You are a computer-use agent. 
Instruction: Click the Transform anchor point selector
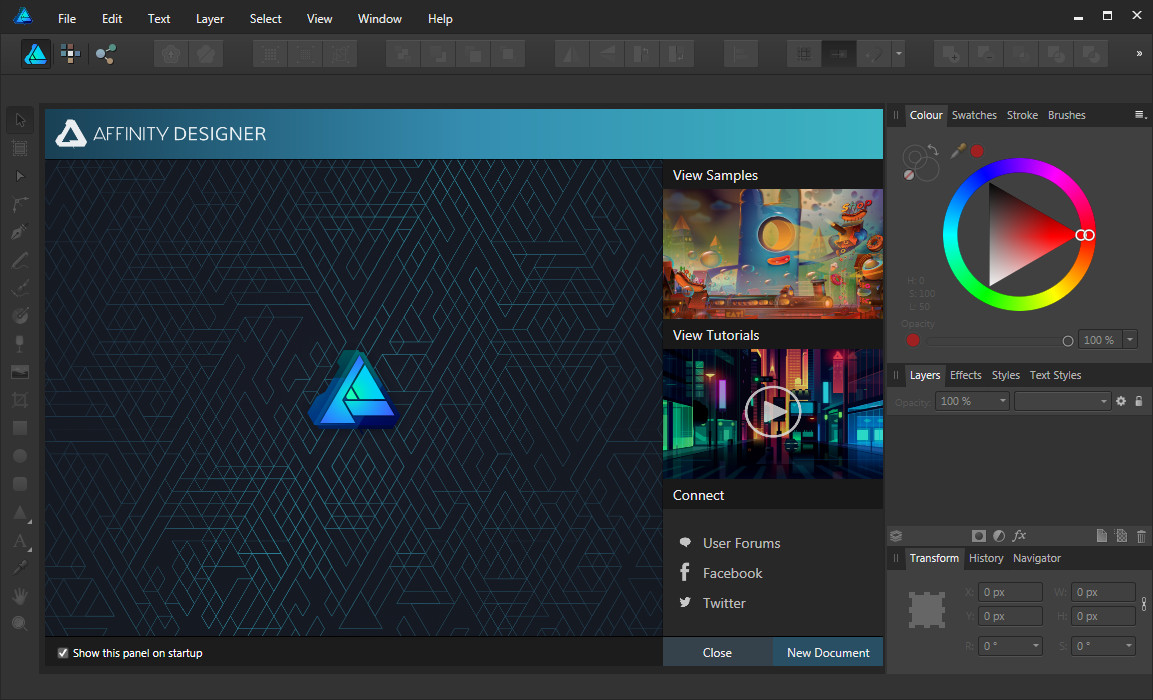coord(927,610)
